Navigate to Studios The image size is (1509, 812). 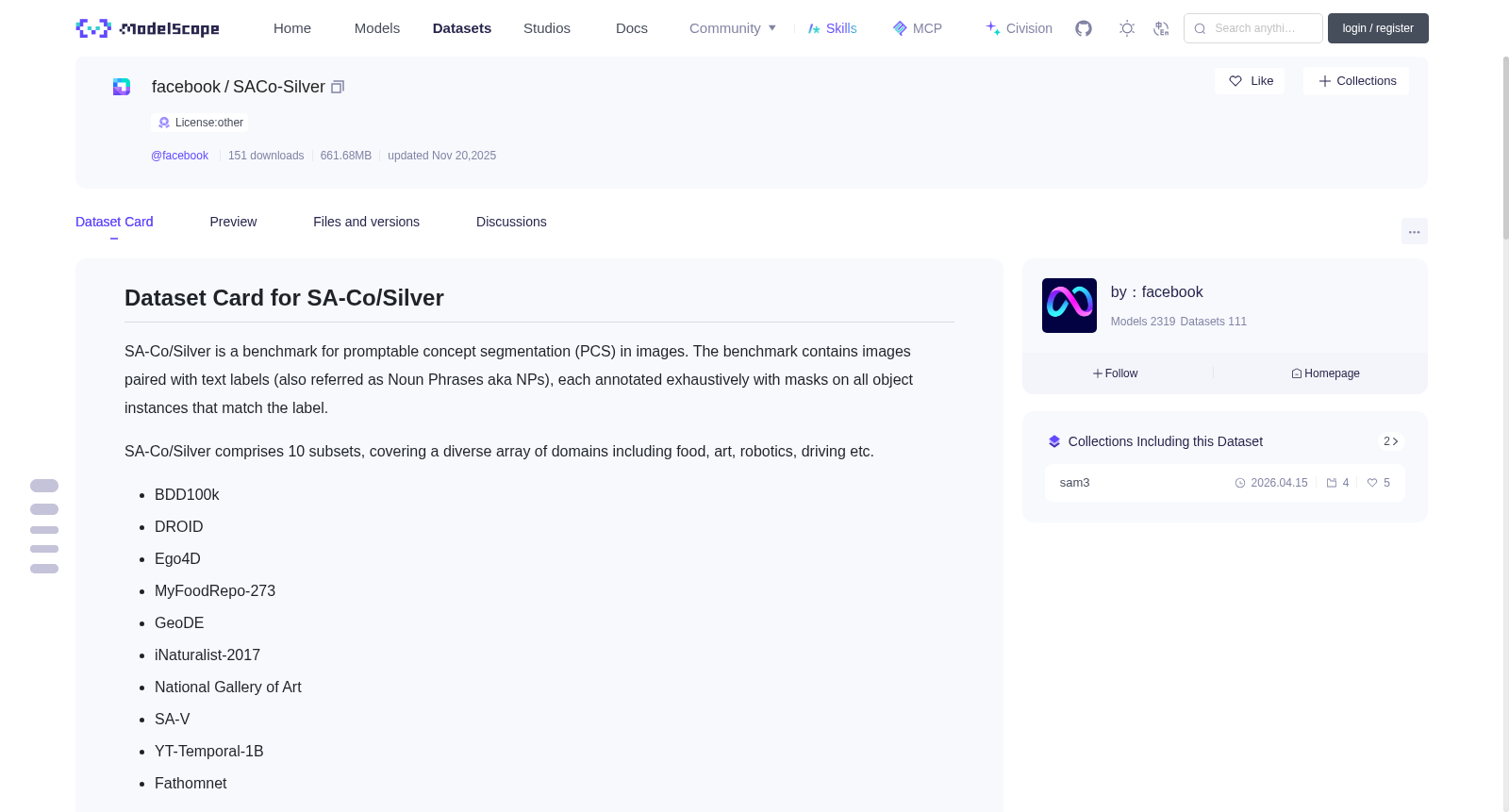(547, 28)
